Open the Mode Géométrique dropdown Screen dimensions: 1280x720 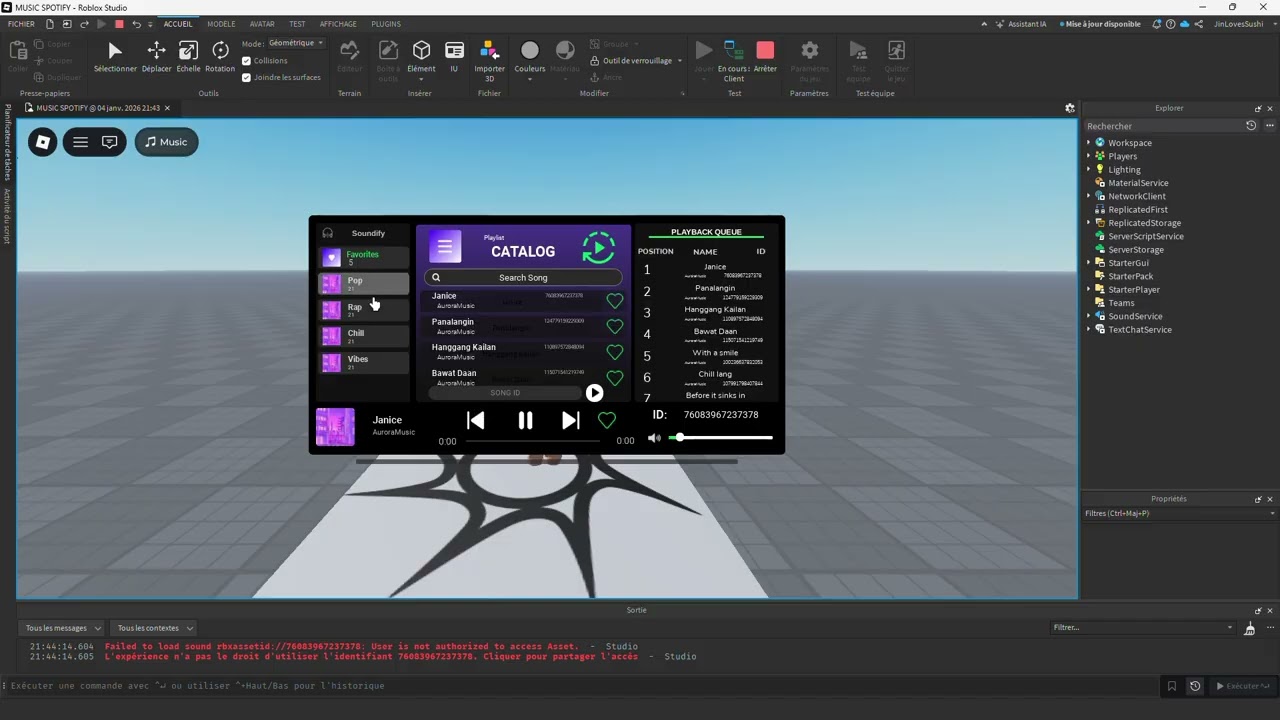point(296,43)
